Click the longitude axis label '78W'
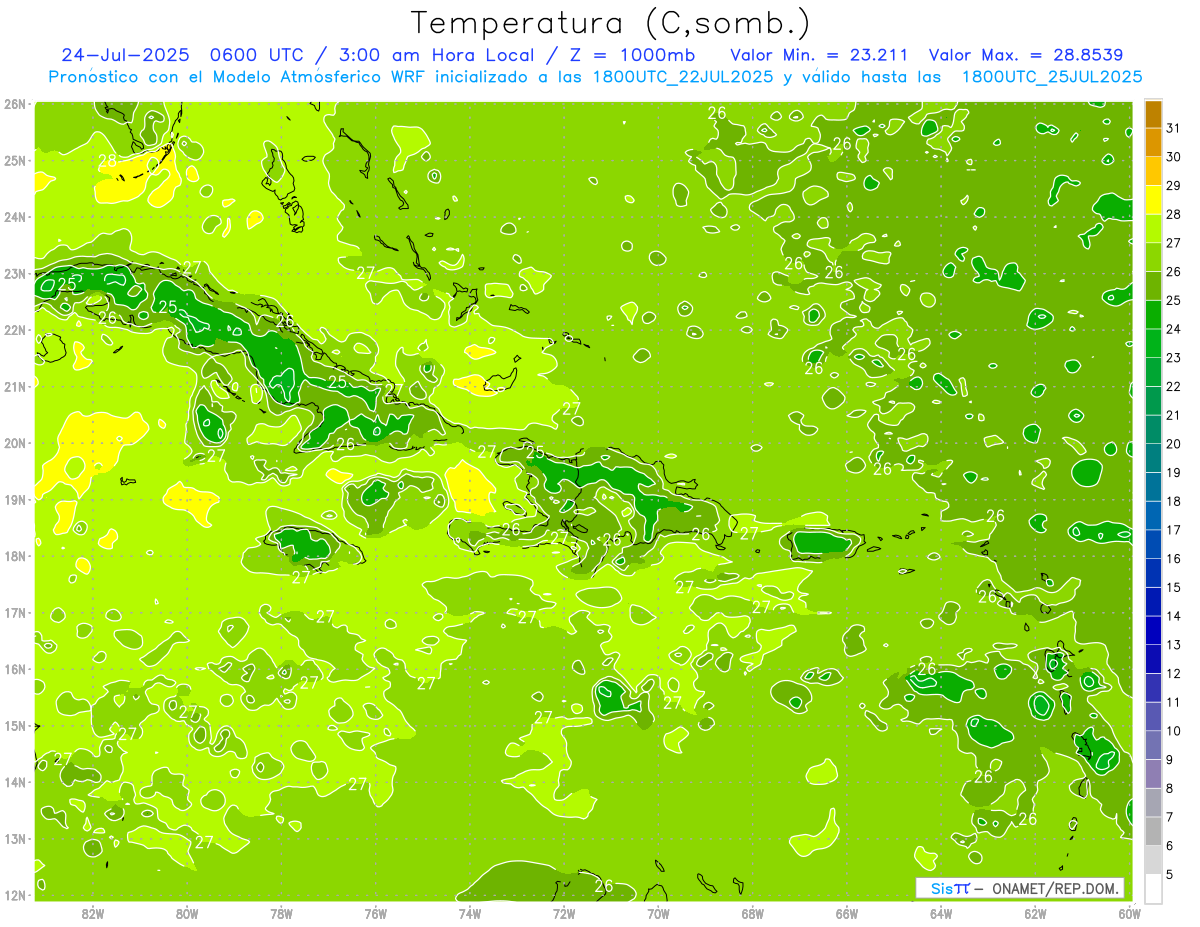 tap(281, 912)
